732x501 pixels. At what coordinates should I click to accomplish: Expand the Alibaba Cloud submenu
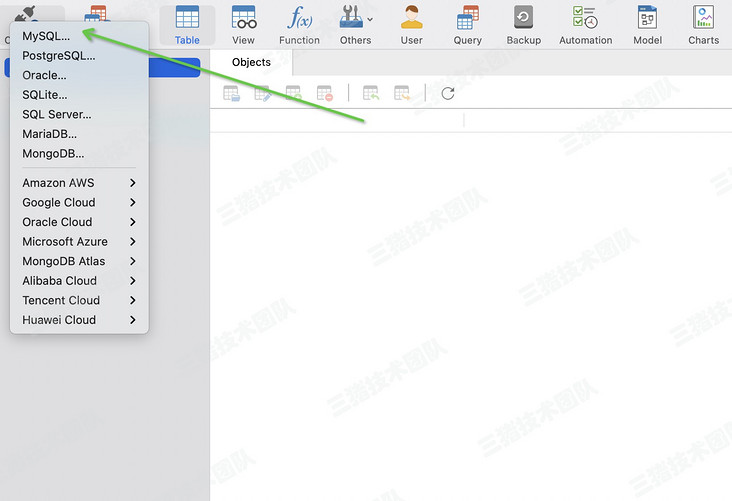(79, 281)
